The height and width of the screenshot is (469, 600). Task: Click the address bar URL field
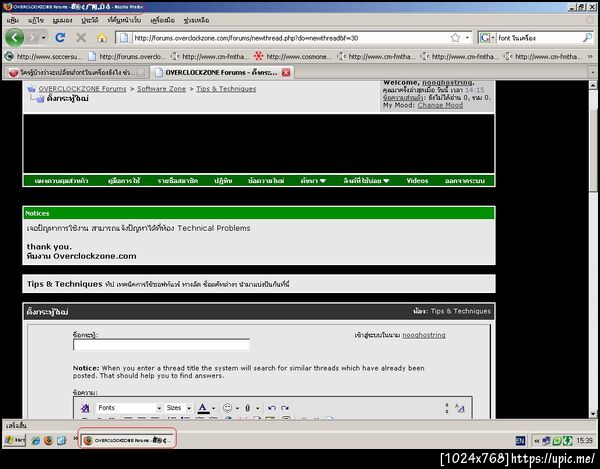tap(291, 38)
